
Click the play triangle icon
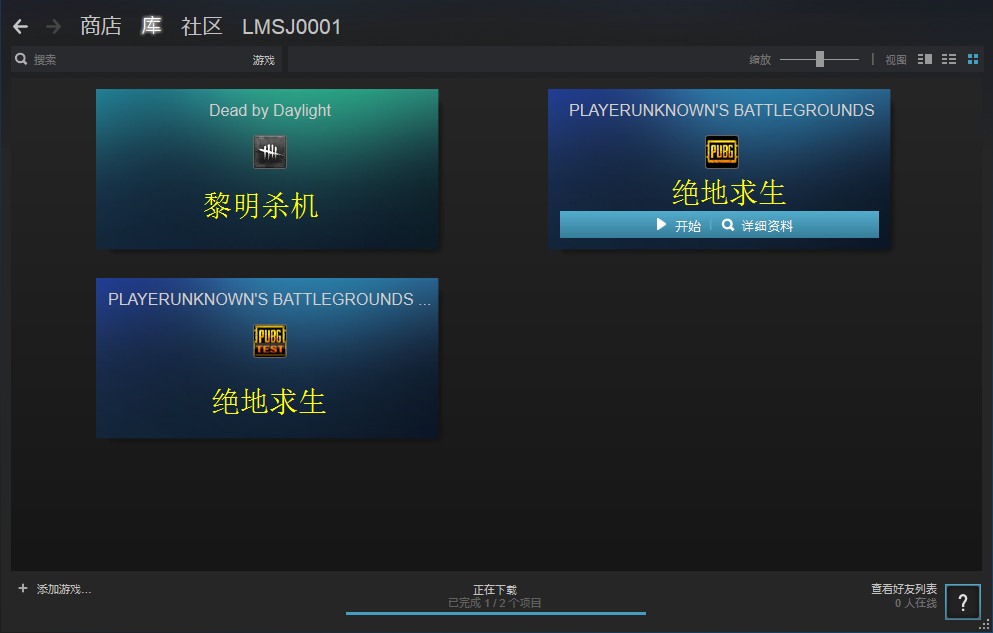point(661,225)
